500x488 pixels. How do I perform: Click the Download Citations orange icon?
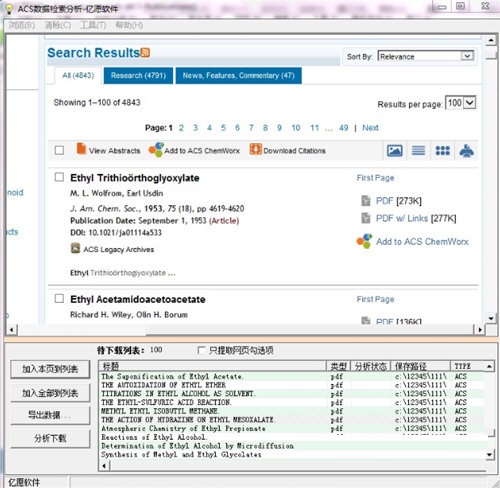pos(255,149)
